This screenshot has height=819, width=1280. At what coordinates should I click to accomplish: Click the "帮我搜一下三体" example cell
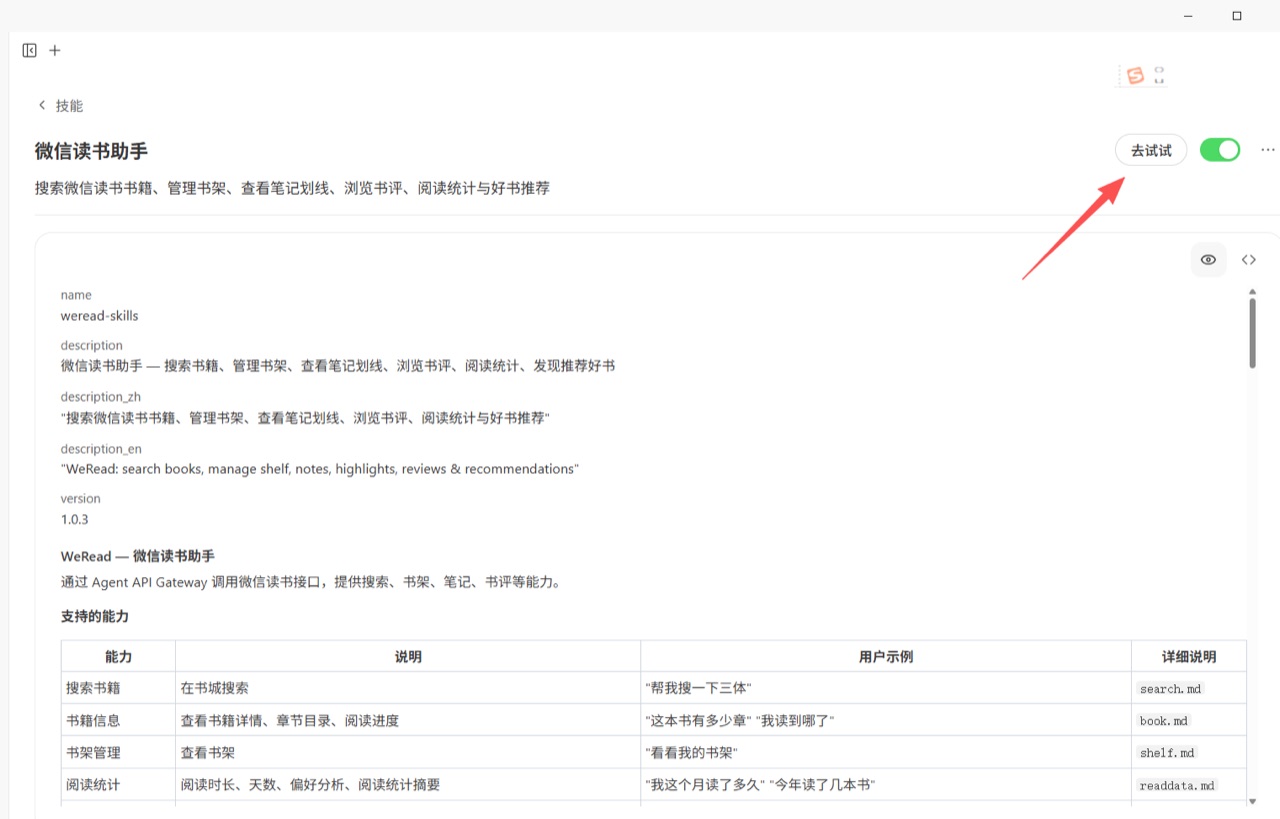coord(886,688)
